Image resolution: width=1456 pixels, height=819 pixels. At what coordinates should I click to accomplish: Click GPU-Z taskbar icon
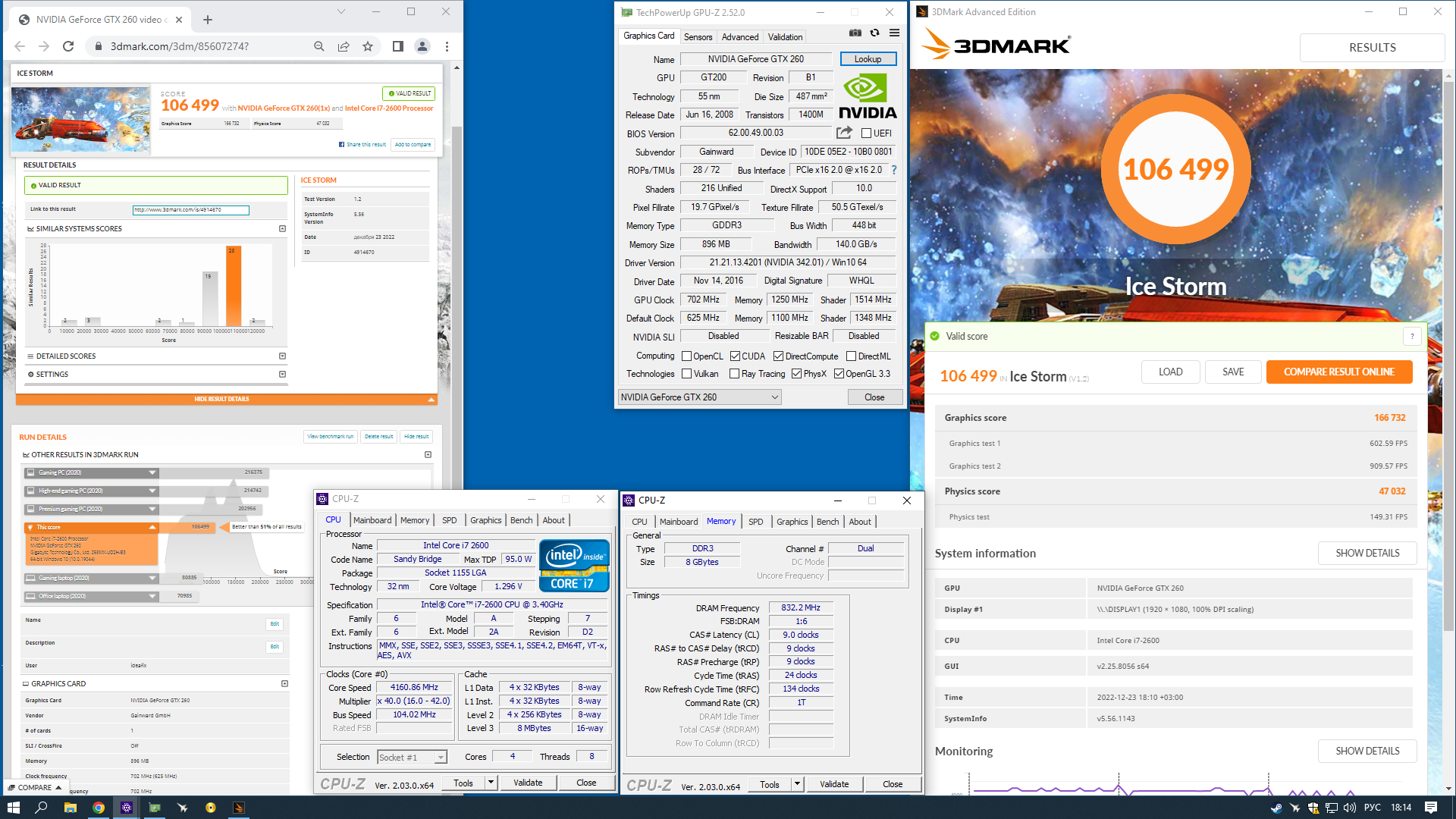coord(154,808)
